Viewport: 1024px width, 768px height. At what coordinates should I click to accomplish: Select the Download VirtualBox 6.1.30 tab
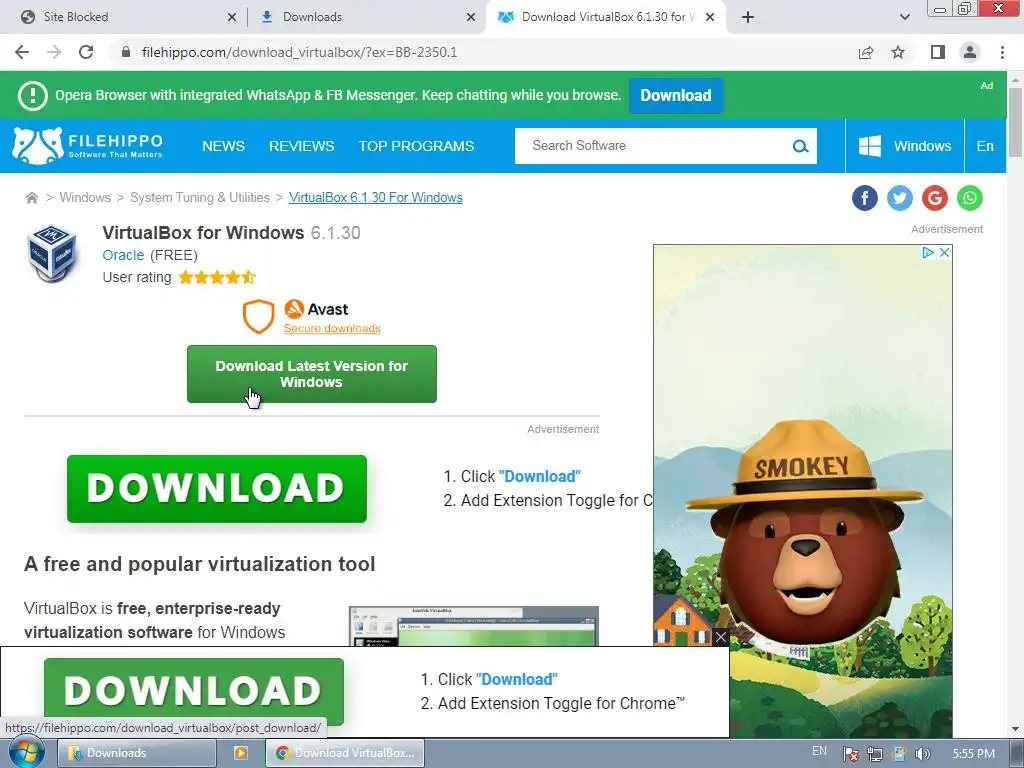(x=605, y=17)
